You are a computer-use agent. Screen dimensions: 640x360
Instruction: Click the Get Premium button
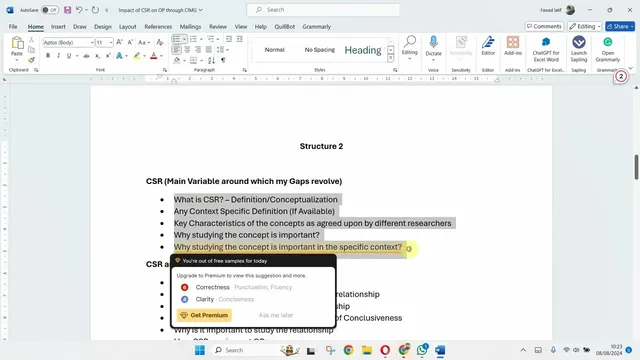(x=204, y=315)
